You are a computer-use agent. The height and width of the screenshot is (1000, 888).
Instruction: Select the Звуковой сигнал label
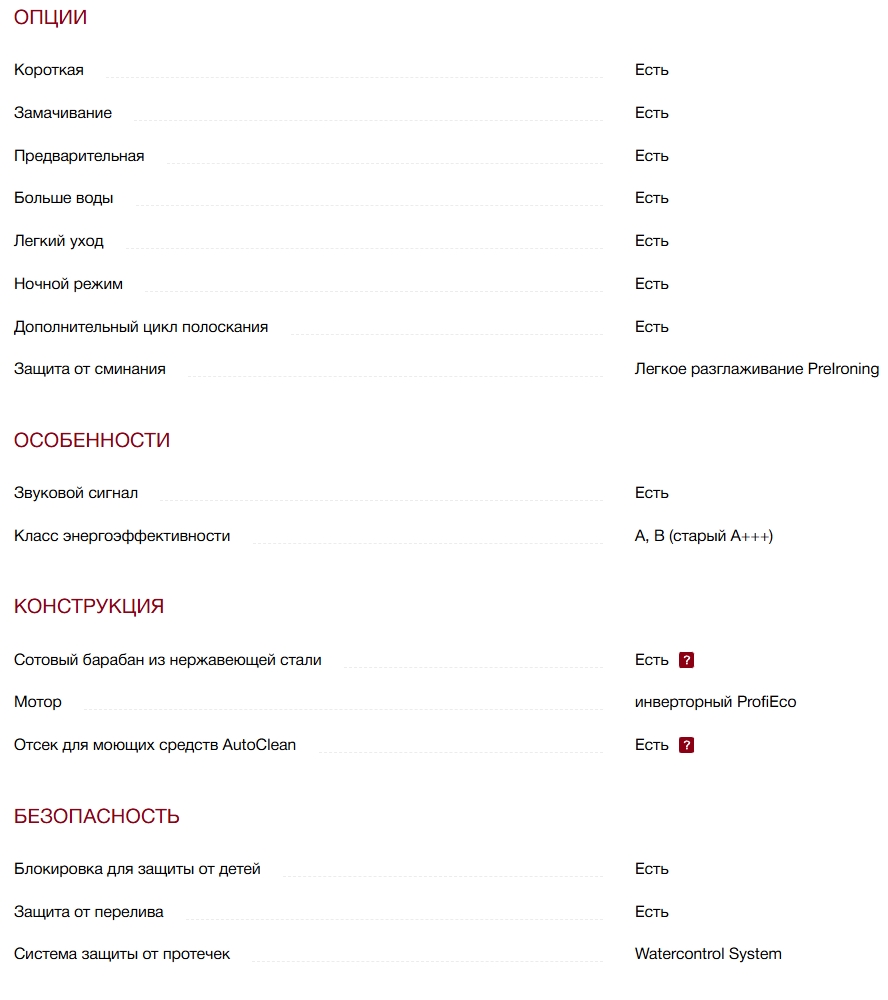pos(76,493)
